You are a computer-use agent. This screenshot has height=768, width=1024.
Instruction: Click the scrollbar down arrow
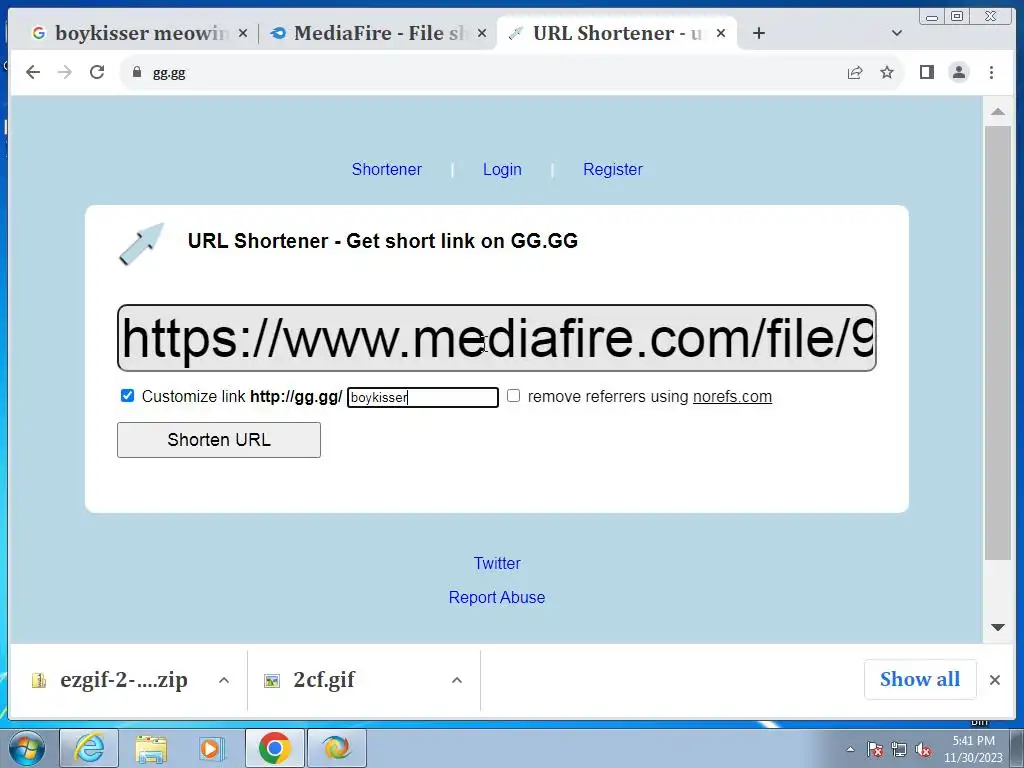(x=997, y=628)
